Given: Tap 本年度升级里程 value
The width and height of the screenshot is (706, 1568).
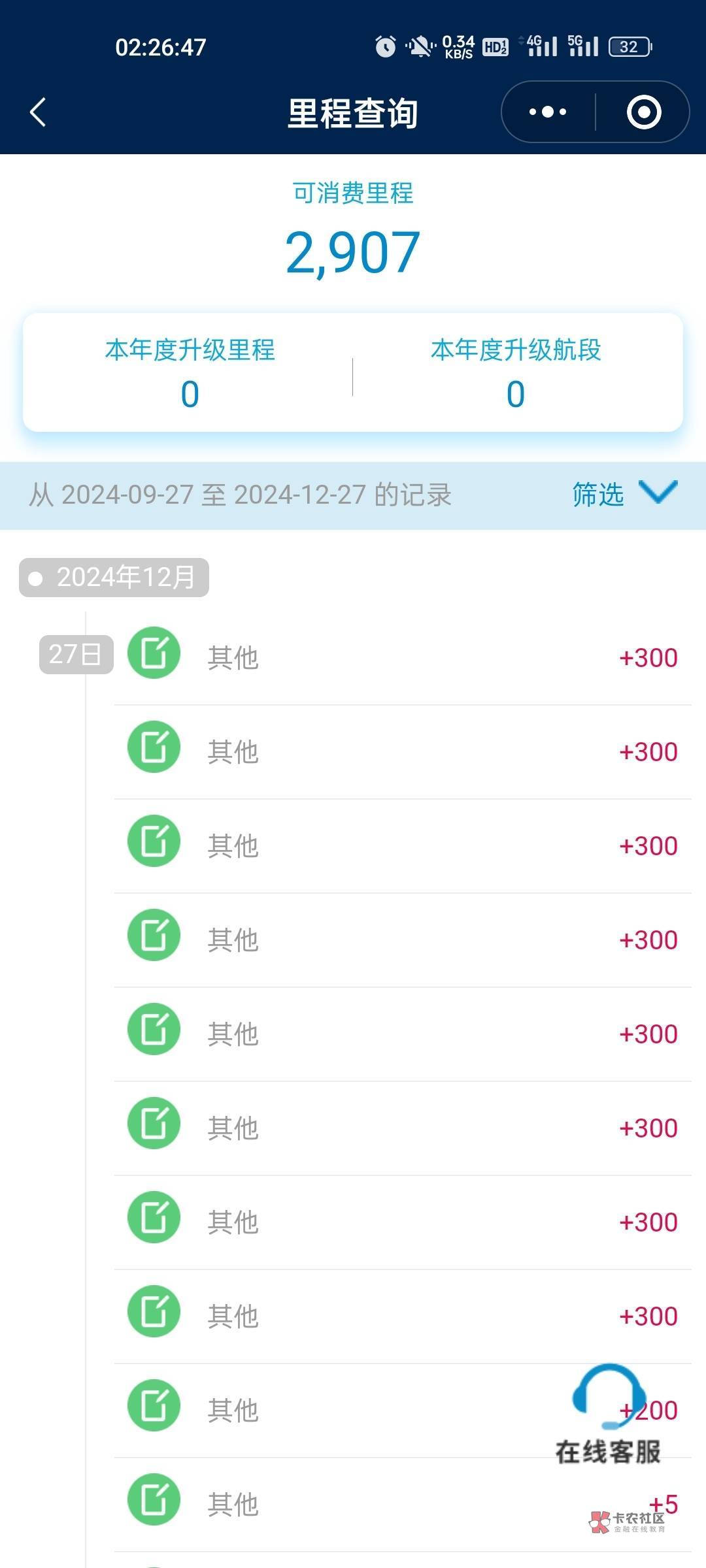Looking at the screenshot, I should coord(190,395).
